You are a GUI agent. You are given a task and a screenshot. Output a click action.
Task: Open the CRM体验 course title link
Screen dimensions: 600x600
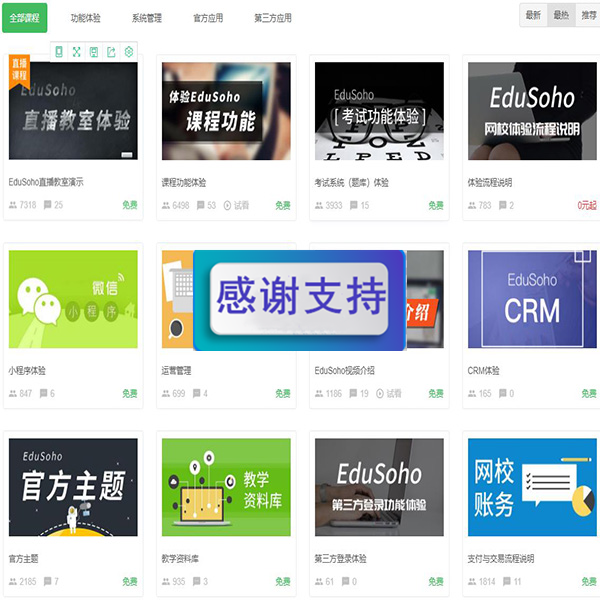coord(484,370)
